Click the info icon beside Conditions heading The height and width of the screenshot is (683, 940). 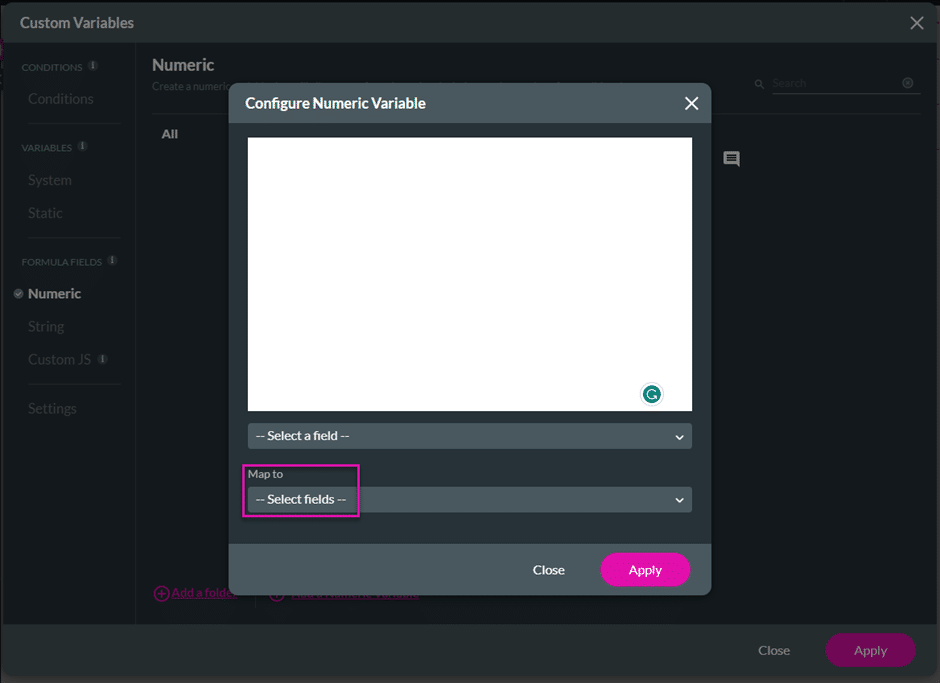[x=93, y=66]
